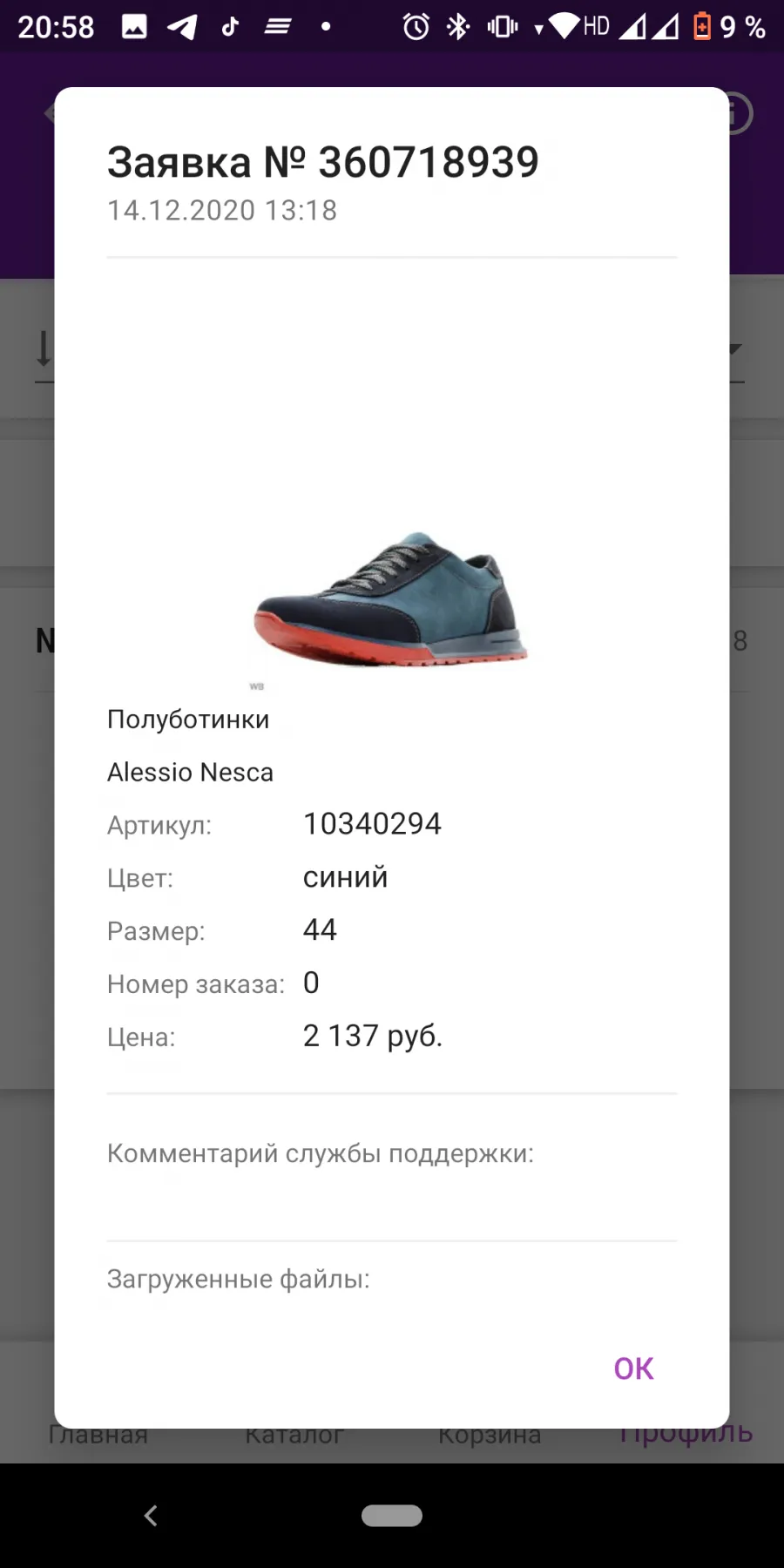Tap the price 2 137 руб.
Screen dimensions: 784x1568
[x=373, y=1036]
